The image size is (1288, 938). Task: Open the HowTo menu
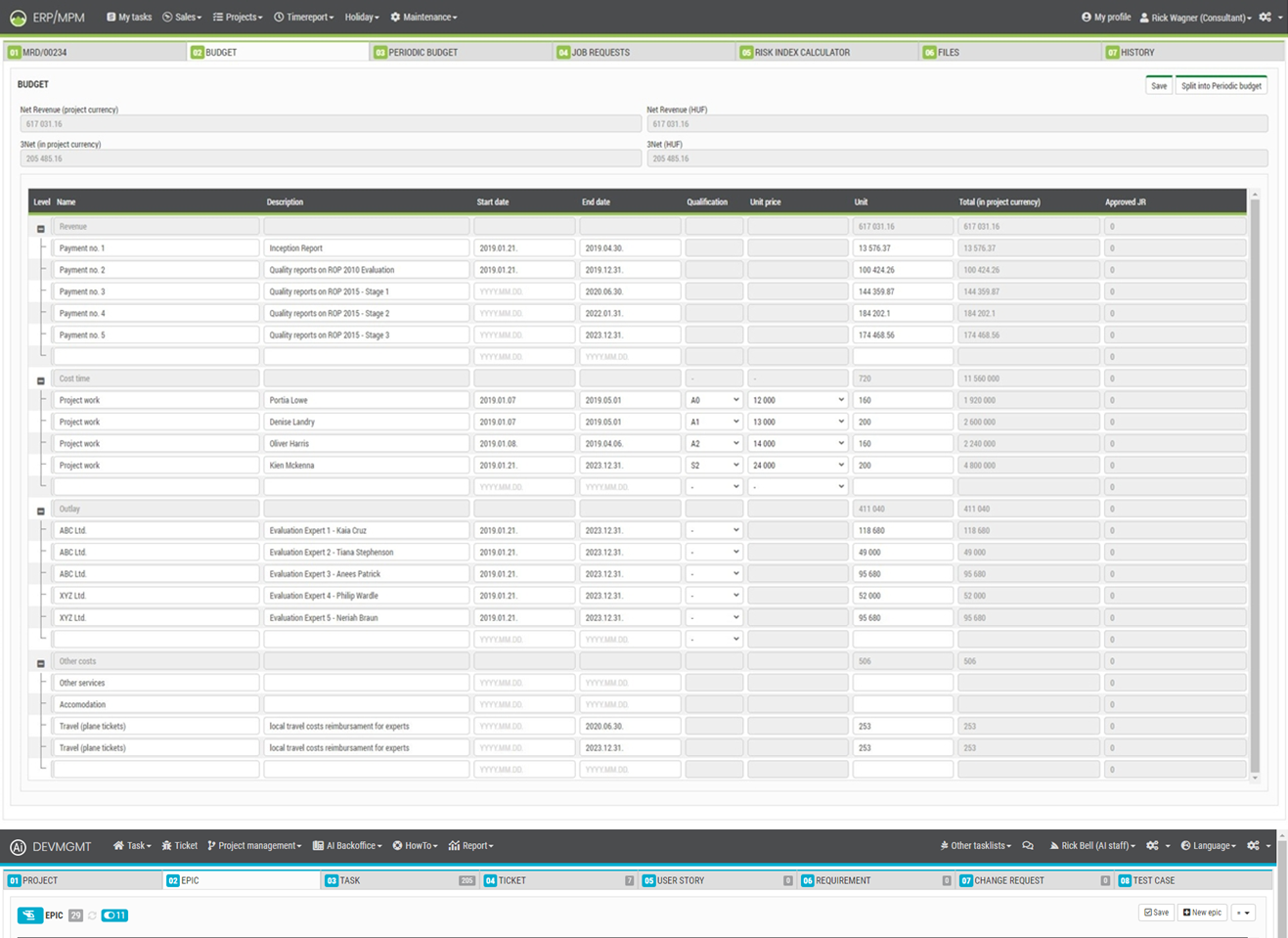click(x=416, y=846)
